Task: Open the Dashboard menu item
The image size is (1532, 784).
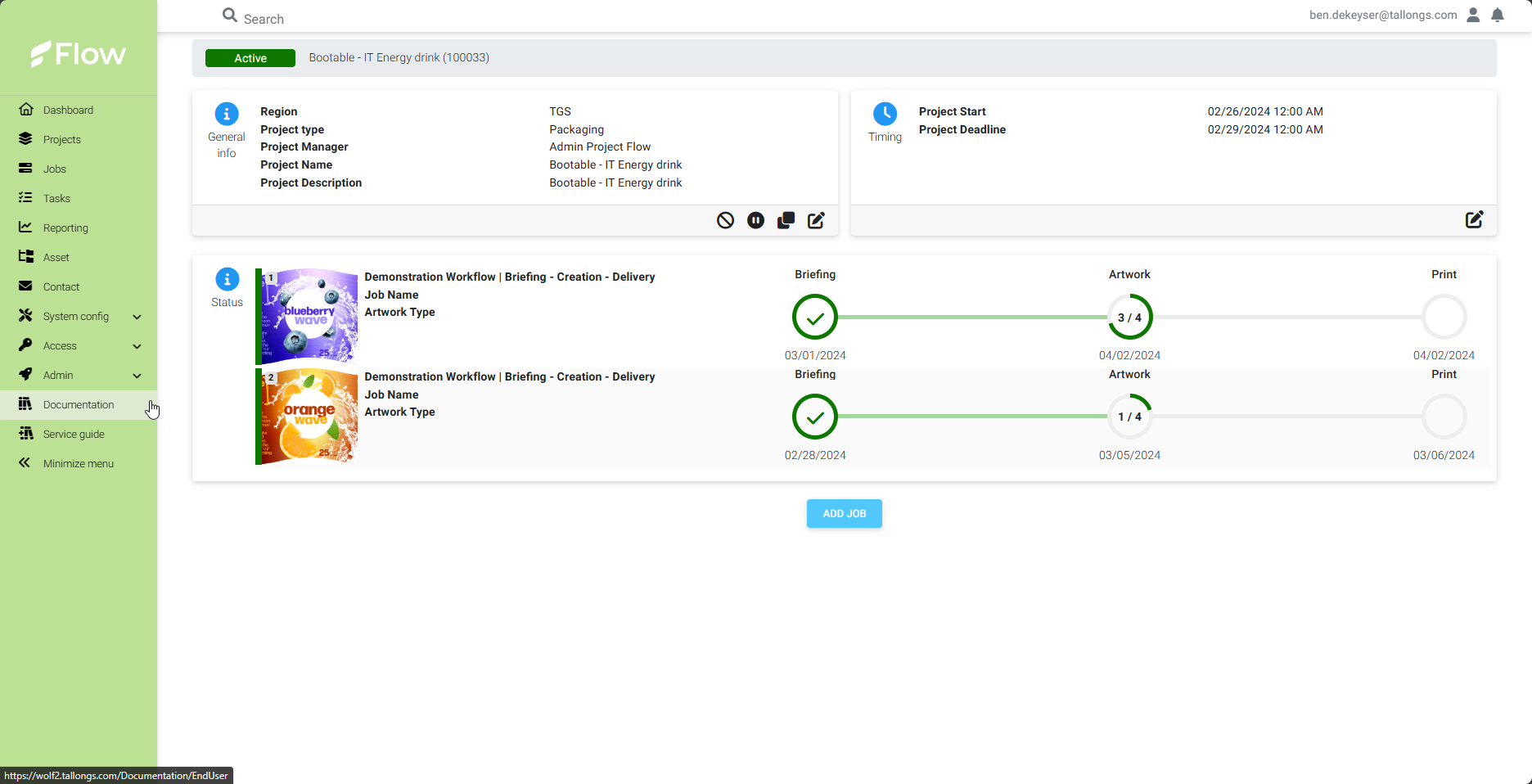Action: point(68,110)
